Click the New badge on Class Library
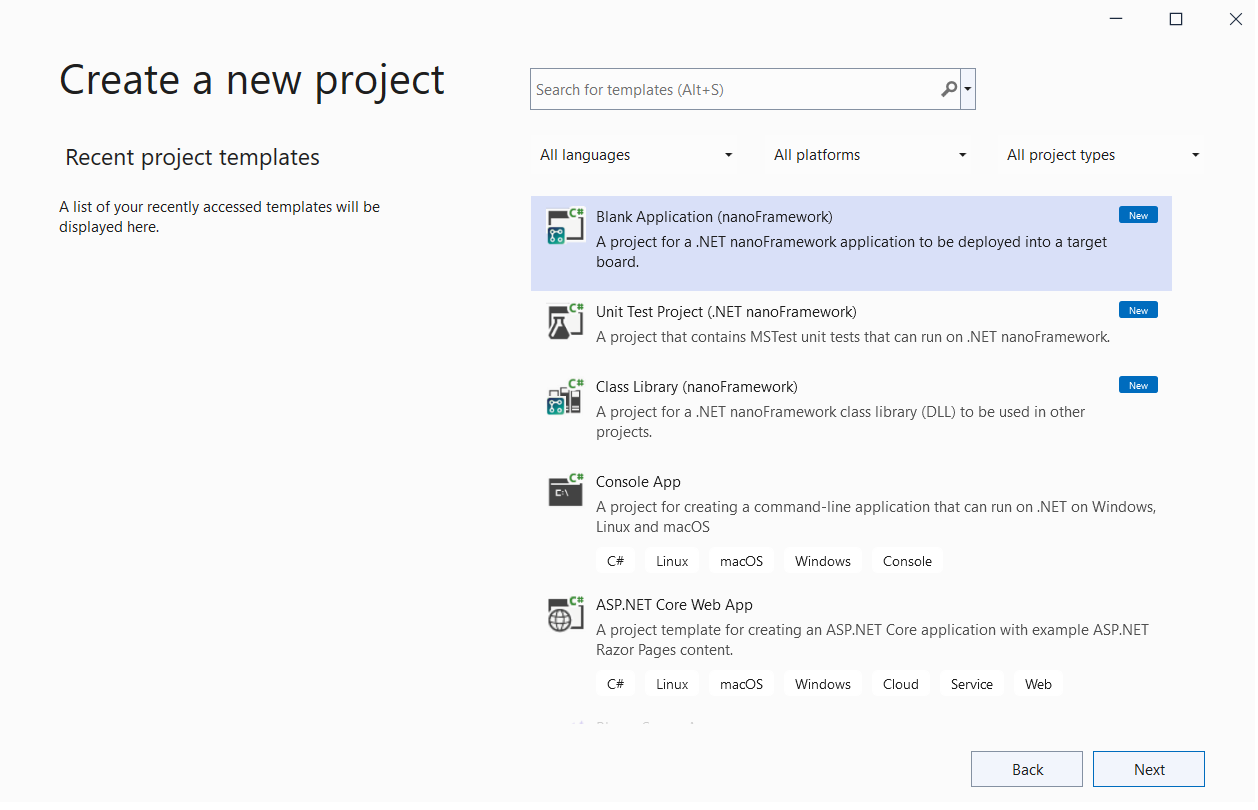 pos(1138,386)
